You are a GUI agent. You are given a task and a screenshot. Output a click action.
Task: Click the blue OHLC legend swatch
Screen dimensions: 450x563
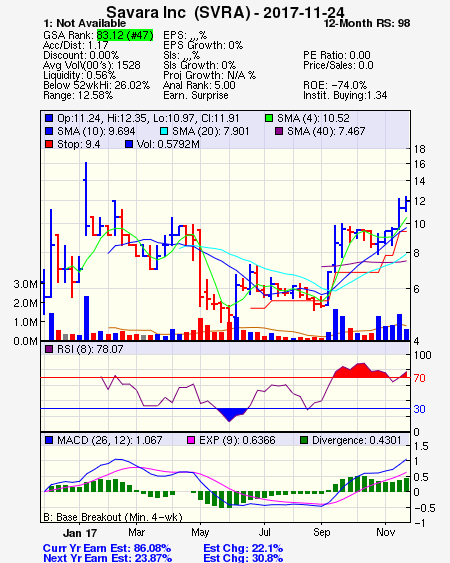click(49, 118)
